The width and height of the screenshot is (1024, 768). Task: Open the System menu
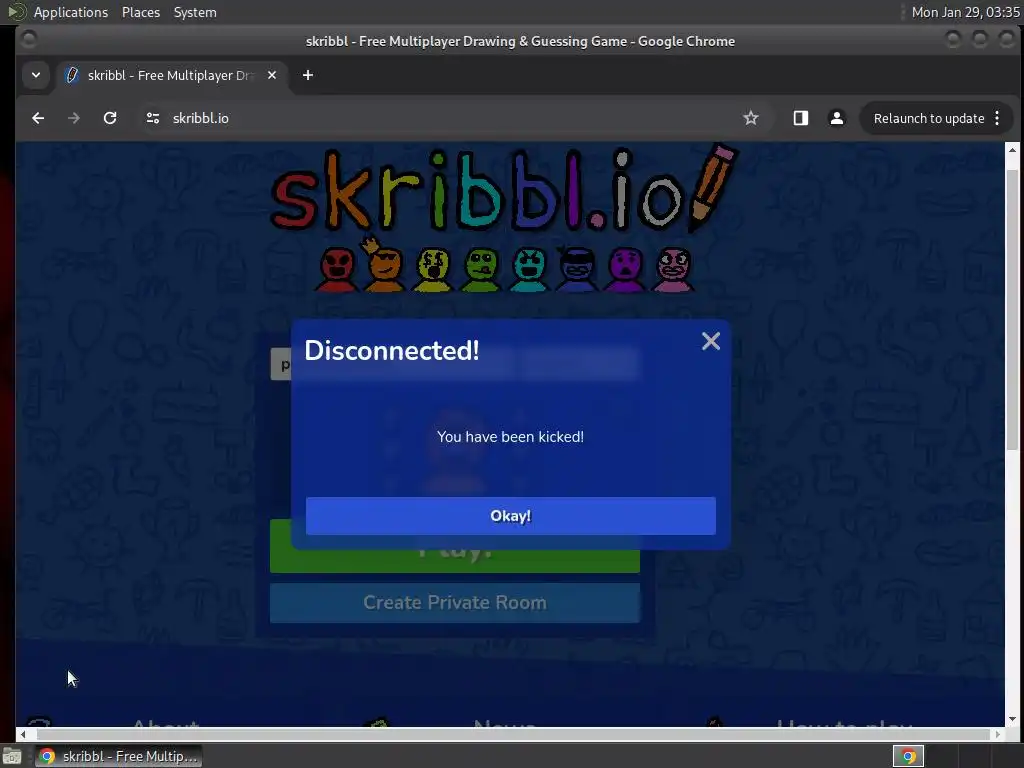click(x=195, y=12)
